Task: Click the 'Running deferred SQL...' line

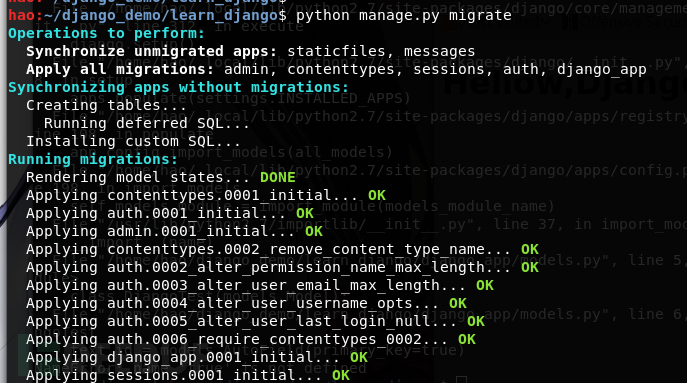Action: (x=147, y=123)
